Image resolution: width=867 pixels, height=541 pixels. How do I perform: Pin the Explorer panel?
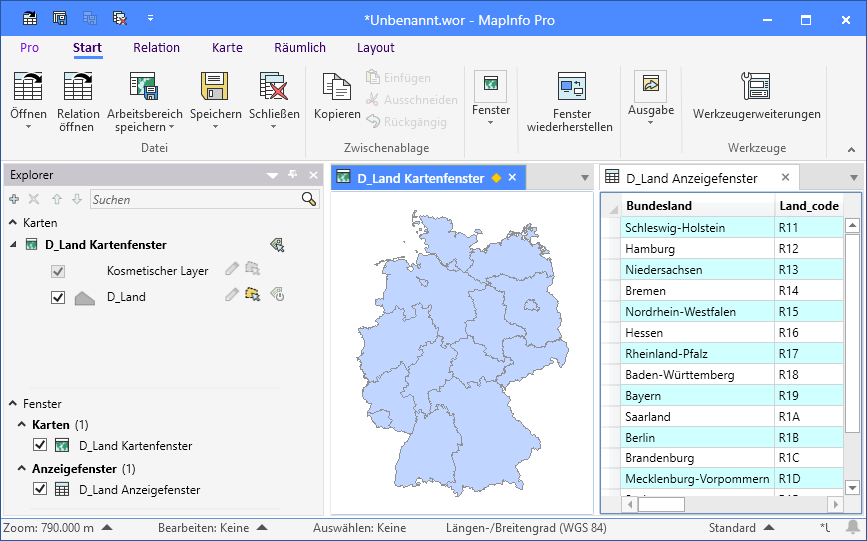293,175
